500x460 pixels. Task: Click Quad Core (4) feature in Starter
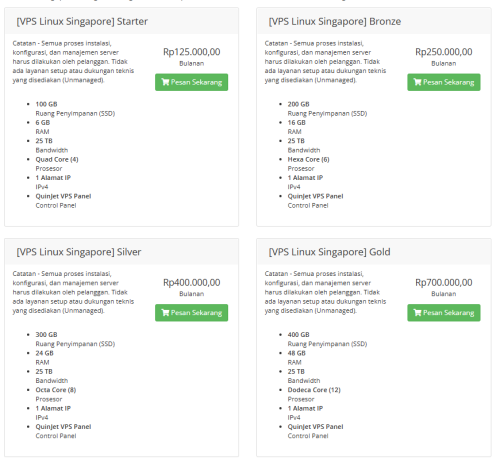[x=57, y=159]
